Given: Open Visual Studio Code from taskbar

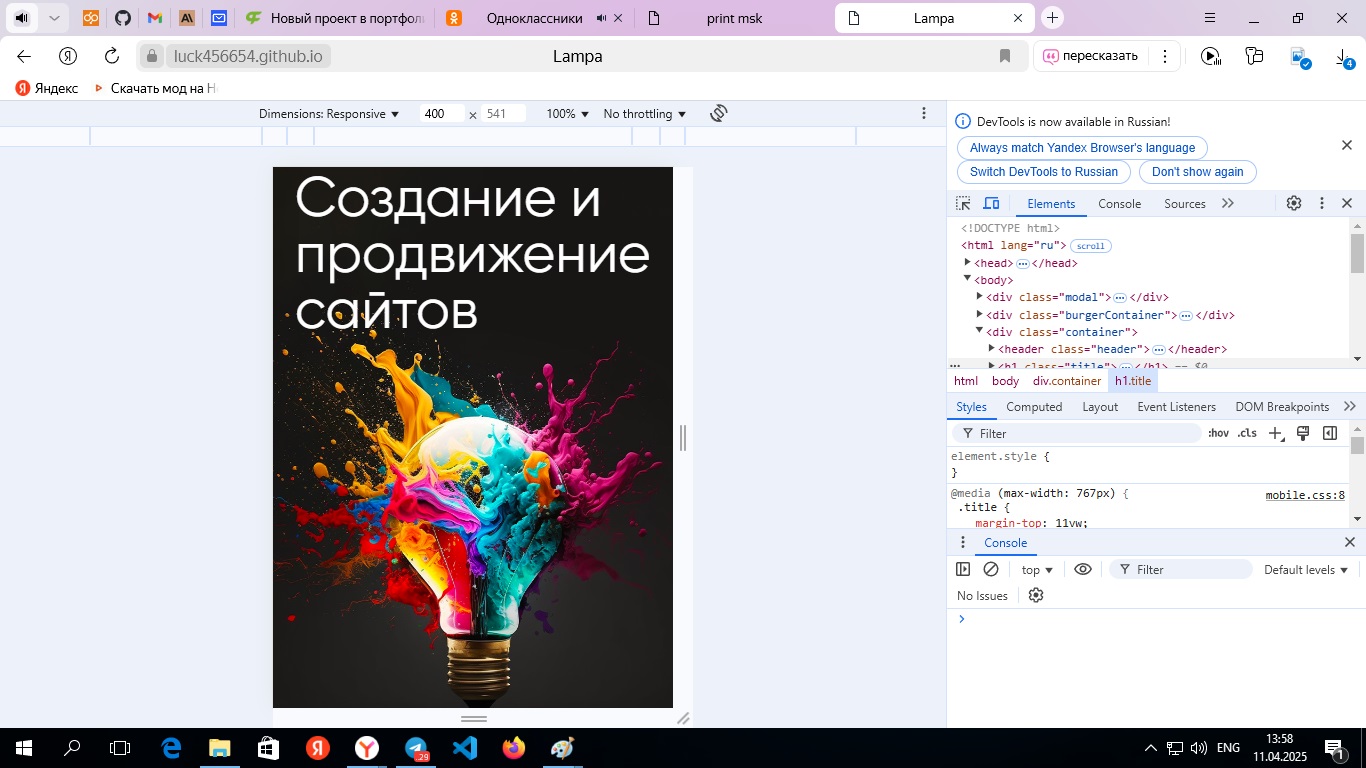Looking at the screenshot, I should 465,748.
